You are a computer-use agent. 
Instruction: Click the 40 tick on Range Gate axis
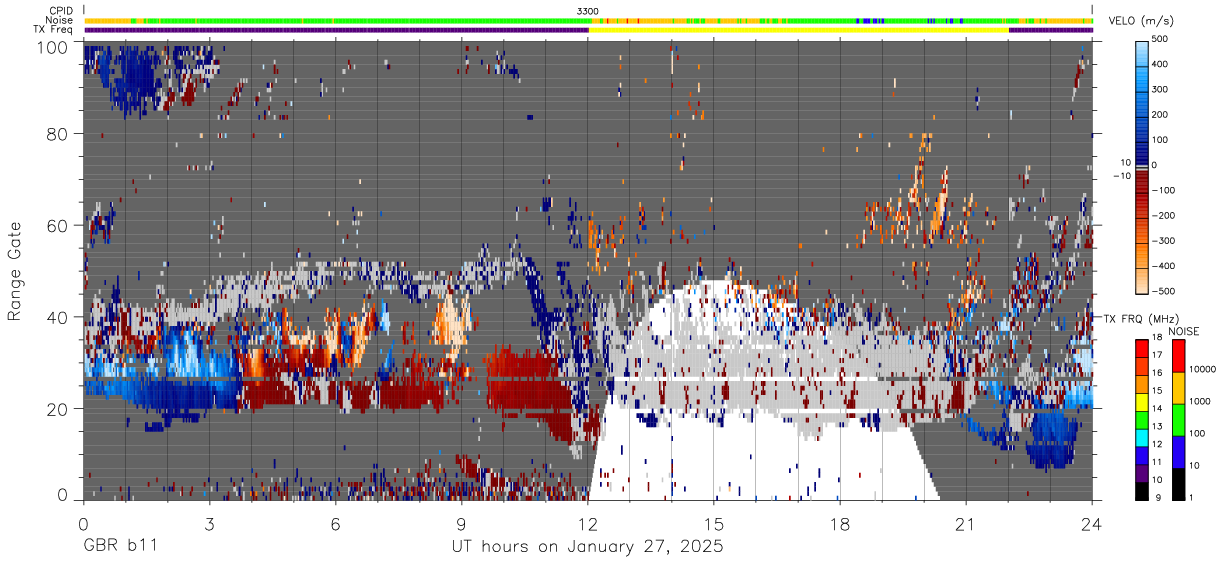click(x=58, y=318)
